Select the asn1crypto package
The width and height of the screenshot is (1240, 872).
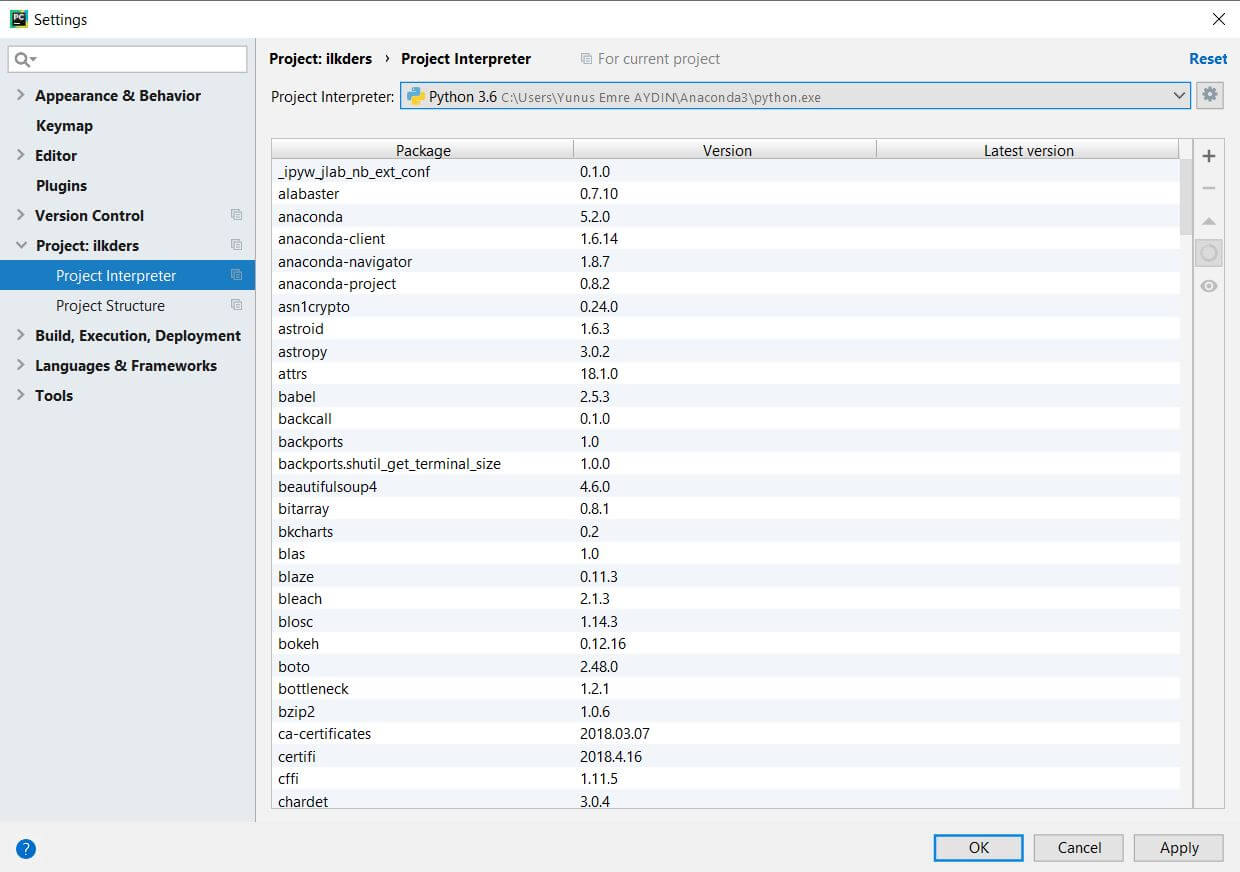click(726, 307)
